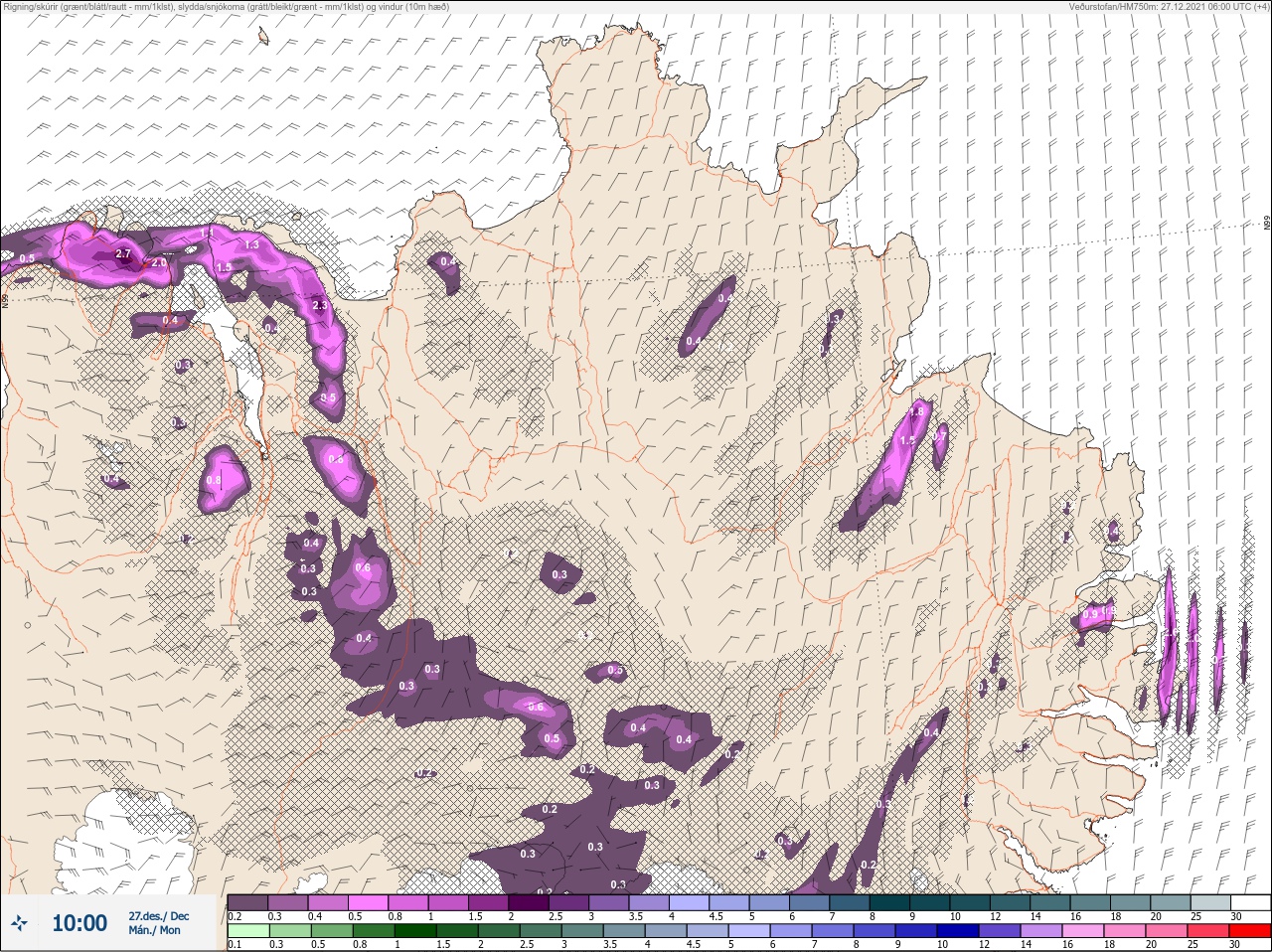Click the compass star icon beside the time
Screen dimensions: 1272x952
(x=20, y=923)
